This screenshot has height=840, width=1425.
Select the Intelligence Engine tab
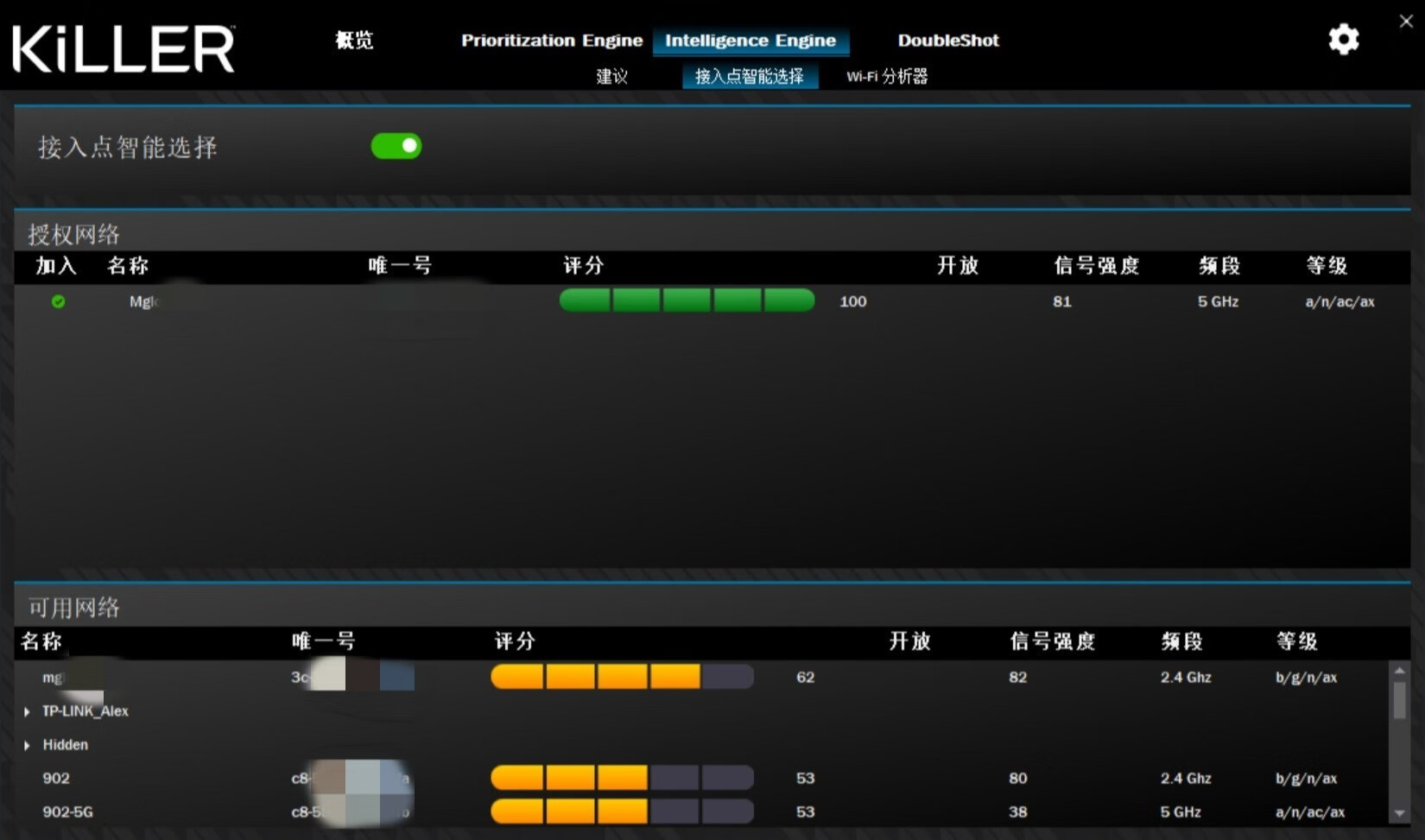pos(750,41)
